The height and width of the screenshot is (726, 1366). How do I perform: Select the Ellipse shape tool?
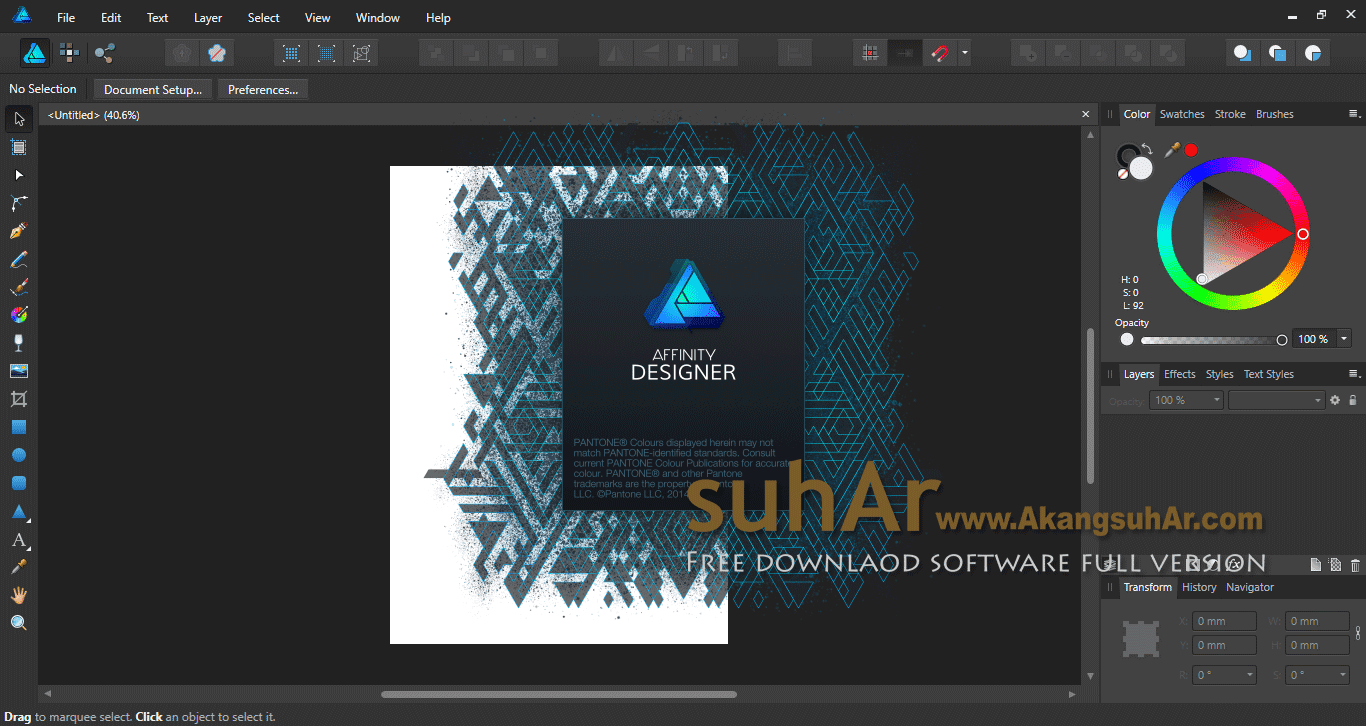pyautogui.click(x=19, y=455)
